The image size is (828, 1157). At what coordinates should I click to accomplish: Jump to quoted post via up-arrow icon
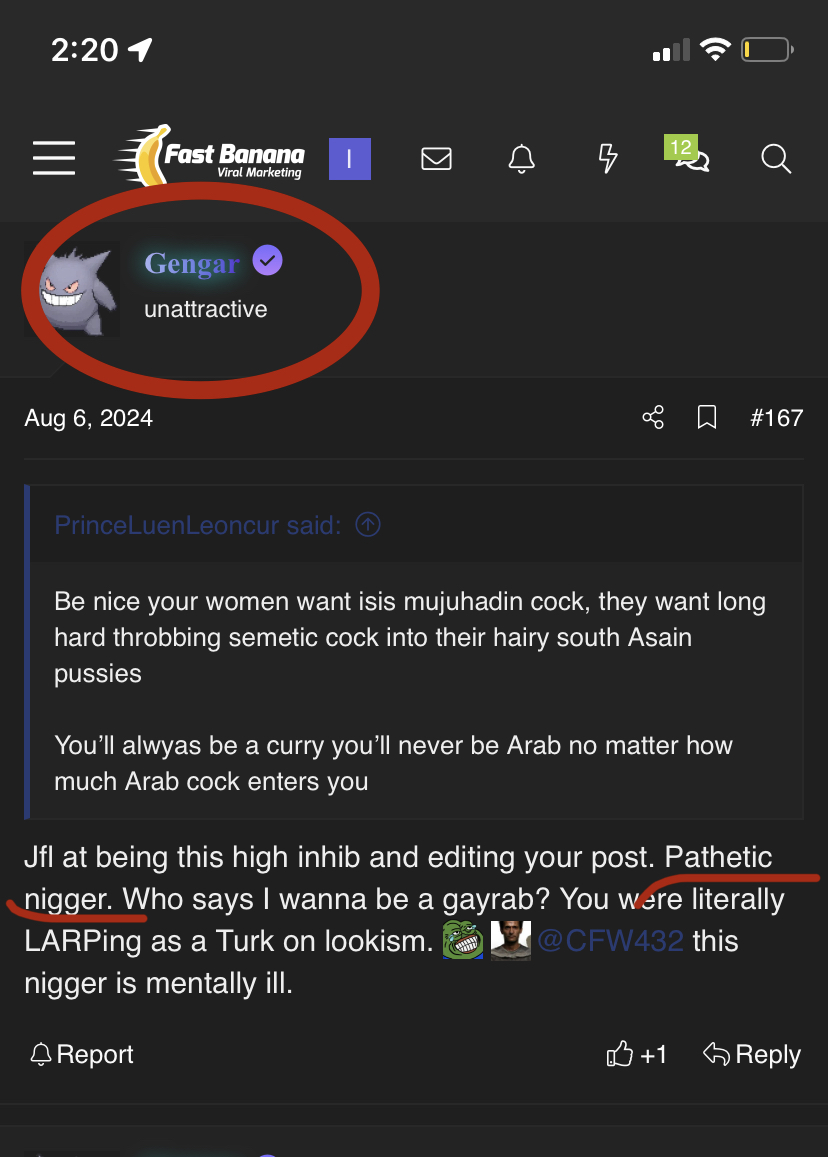368,525
